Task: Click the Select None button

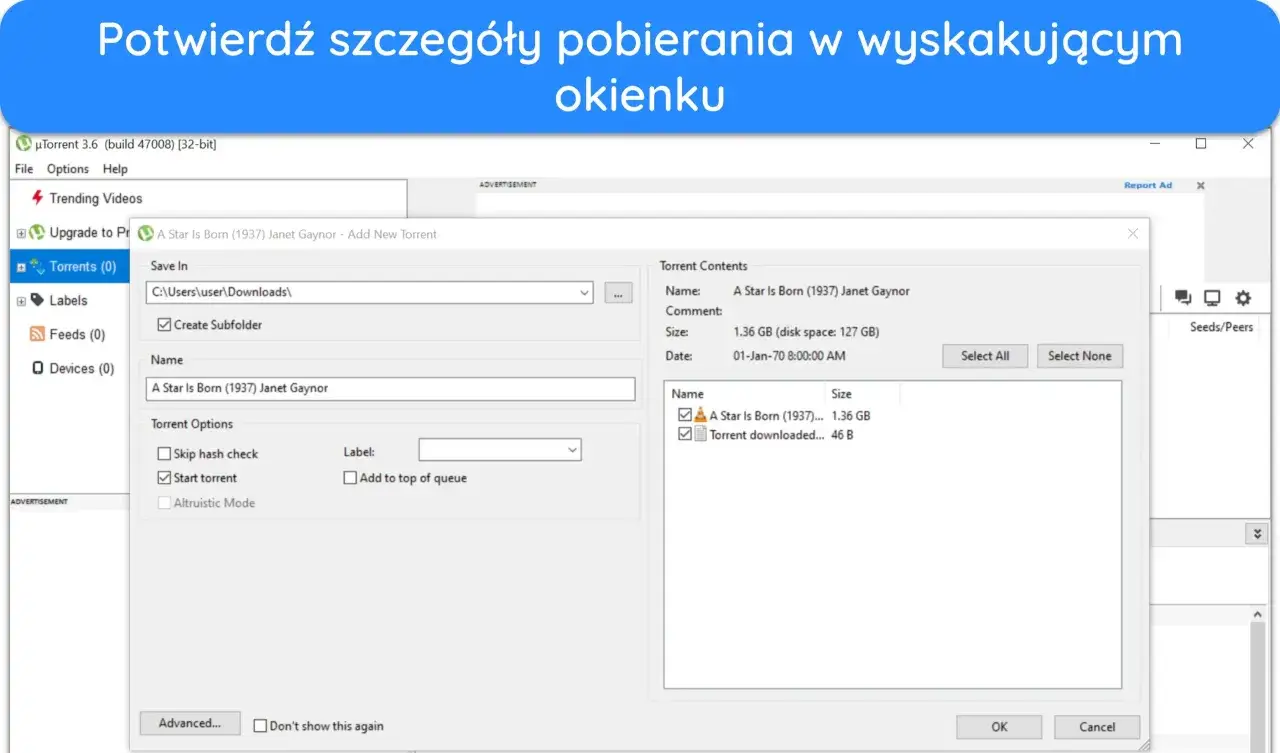Action: 1080,356
